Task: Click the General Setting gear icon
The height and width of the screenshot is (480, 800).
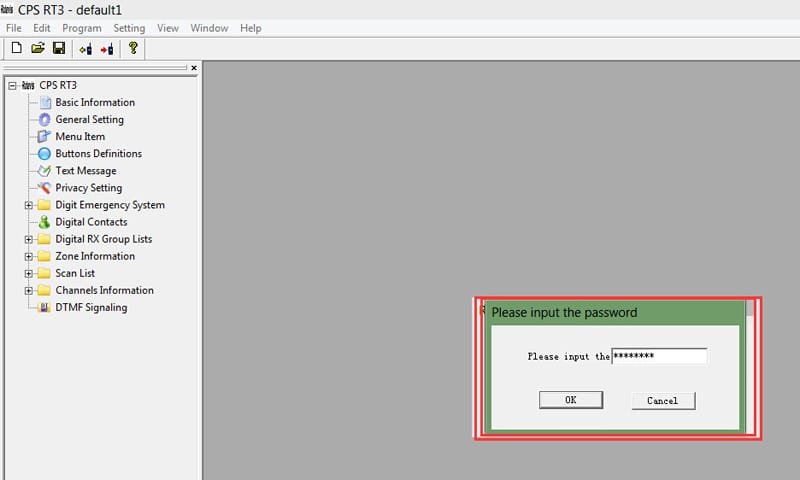Action: point(45,119)
